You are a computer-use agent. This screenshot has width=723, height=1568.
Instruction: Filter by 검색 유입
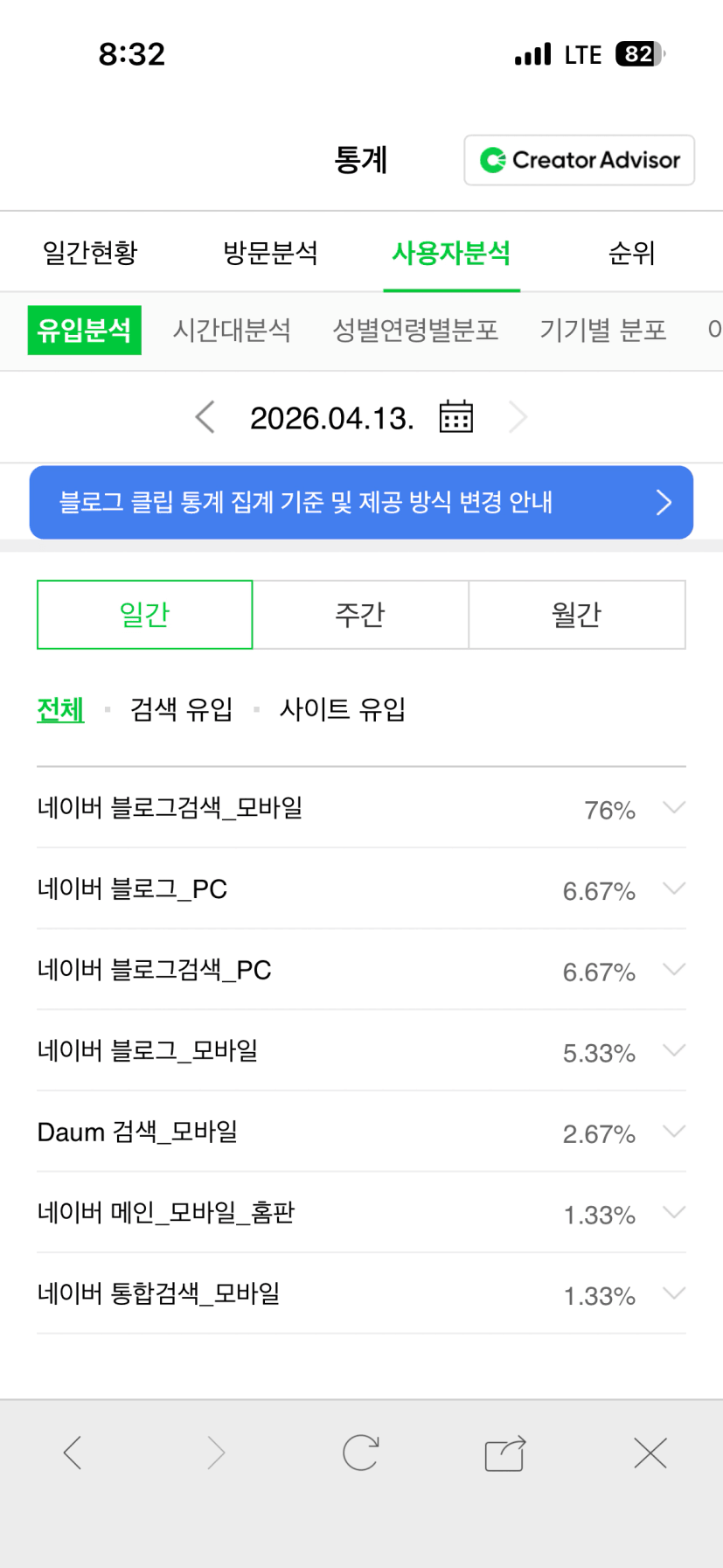181,709
